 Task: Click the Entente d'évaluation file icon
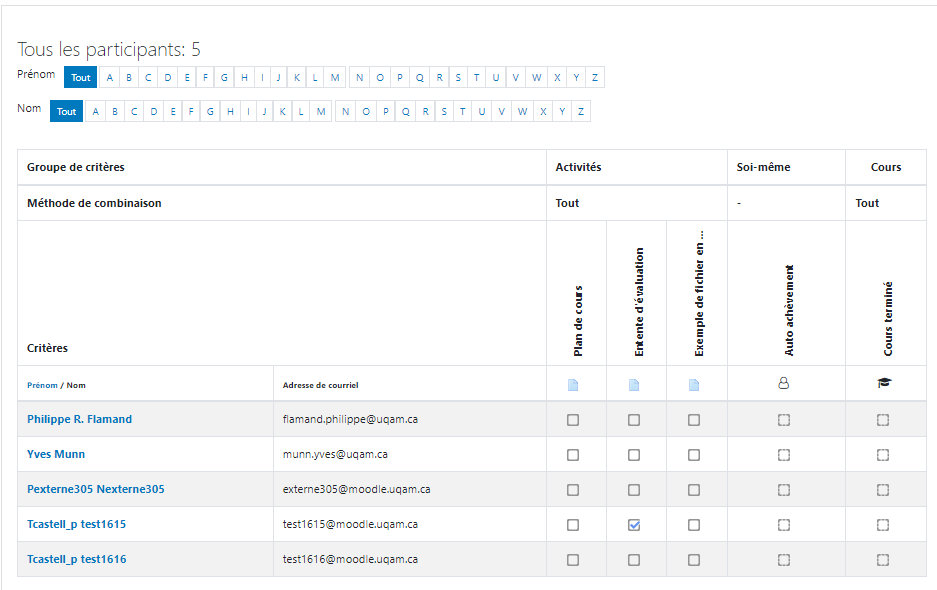(634, 385)
